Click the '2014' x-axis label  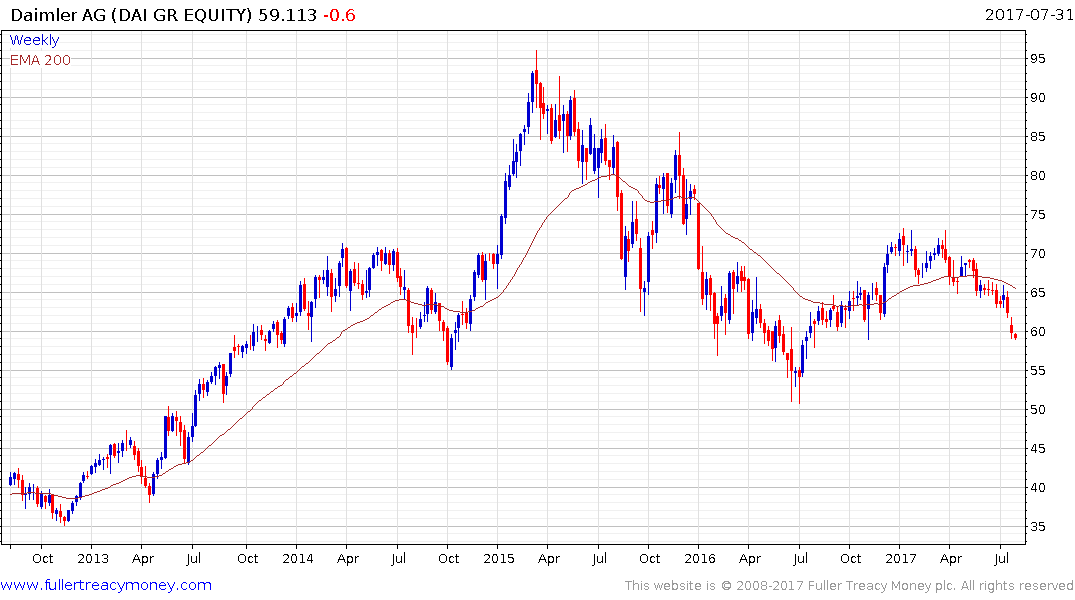tap(298, 558)
